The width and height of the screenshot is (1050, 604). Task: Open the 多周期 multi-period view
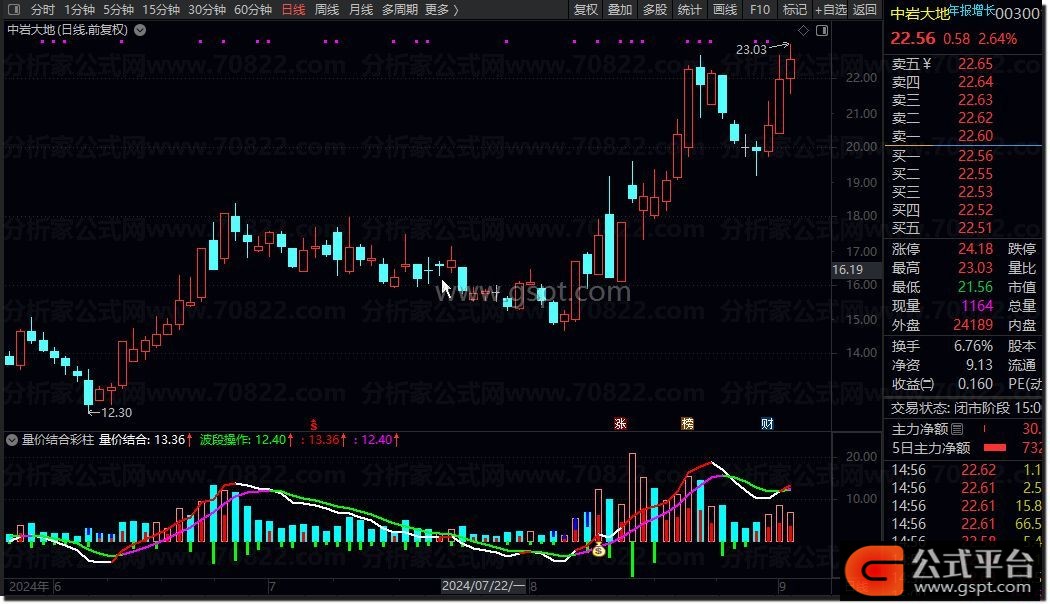(x=400, y=10)
